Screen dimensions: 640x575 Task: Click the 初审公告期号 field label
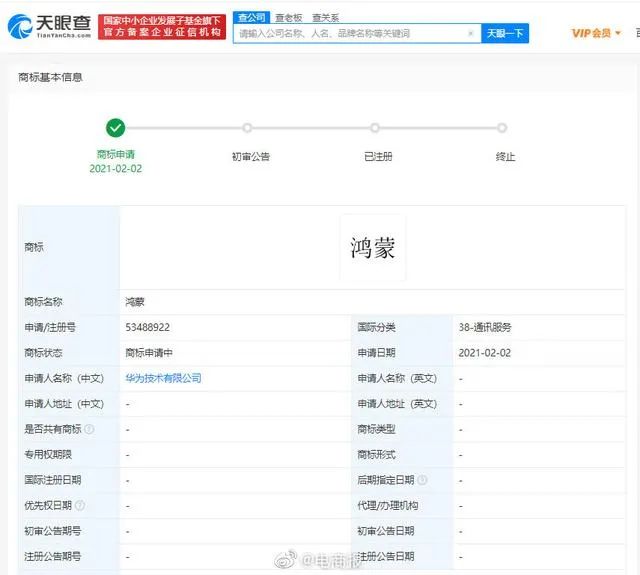tap(53, 531)
